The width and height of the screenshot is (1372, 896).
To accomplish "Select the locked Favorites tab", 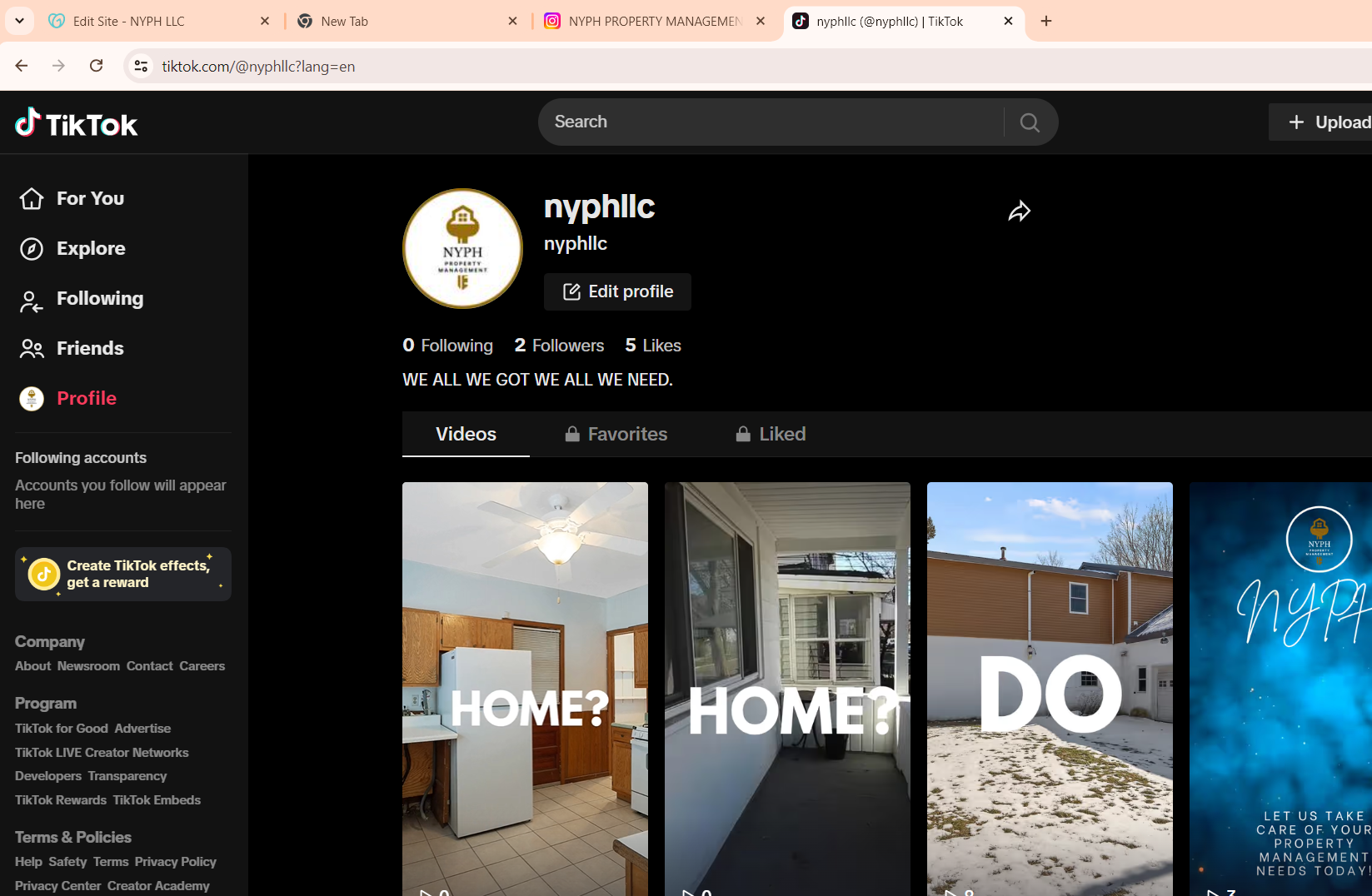I will coord(616,434).
